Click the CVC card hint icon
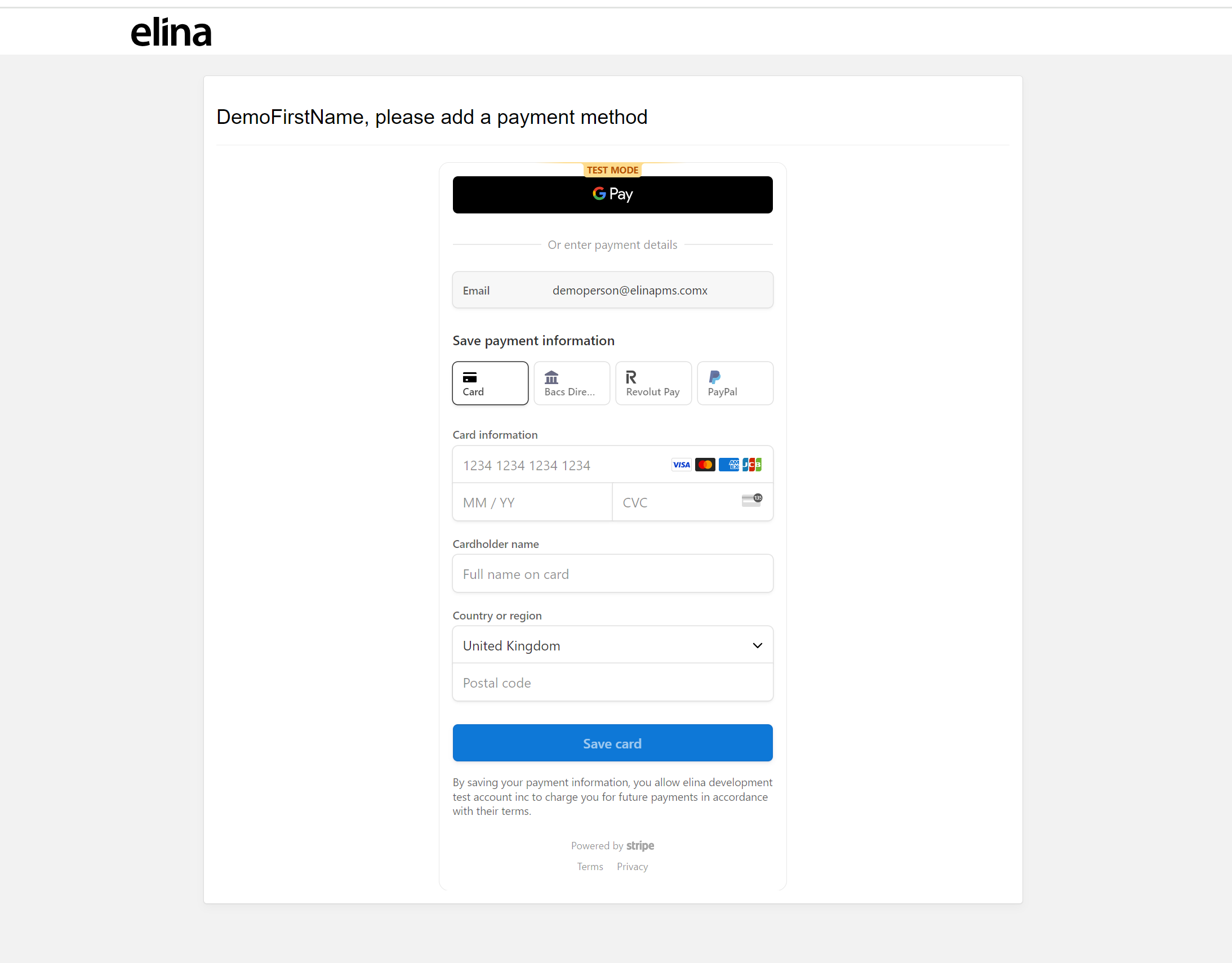This screenshot has height=963, width=1232. click(x=751, y=500)
